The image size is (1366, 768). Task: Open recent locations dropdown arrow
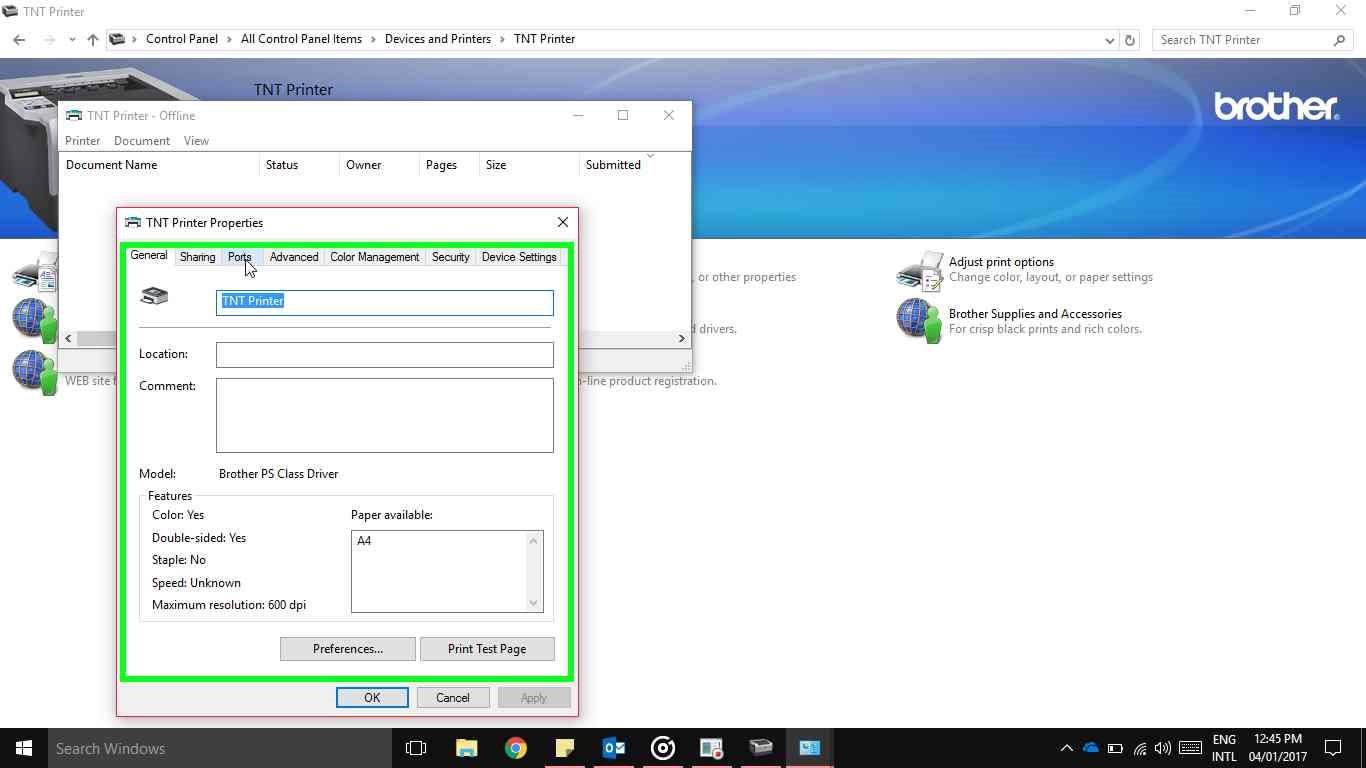click(x=72, y=40)
